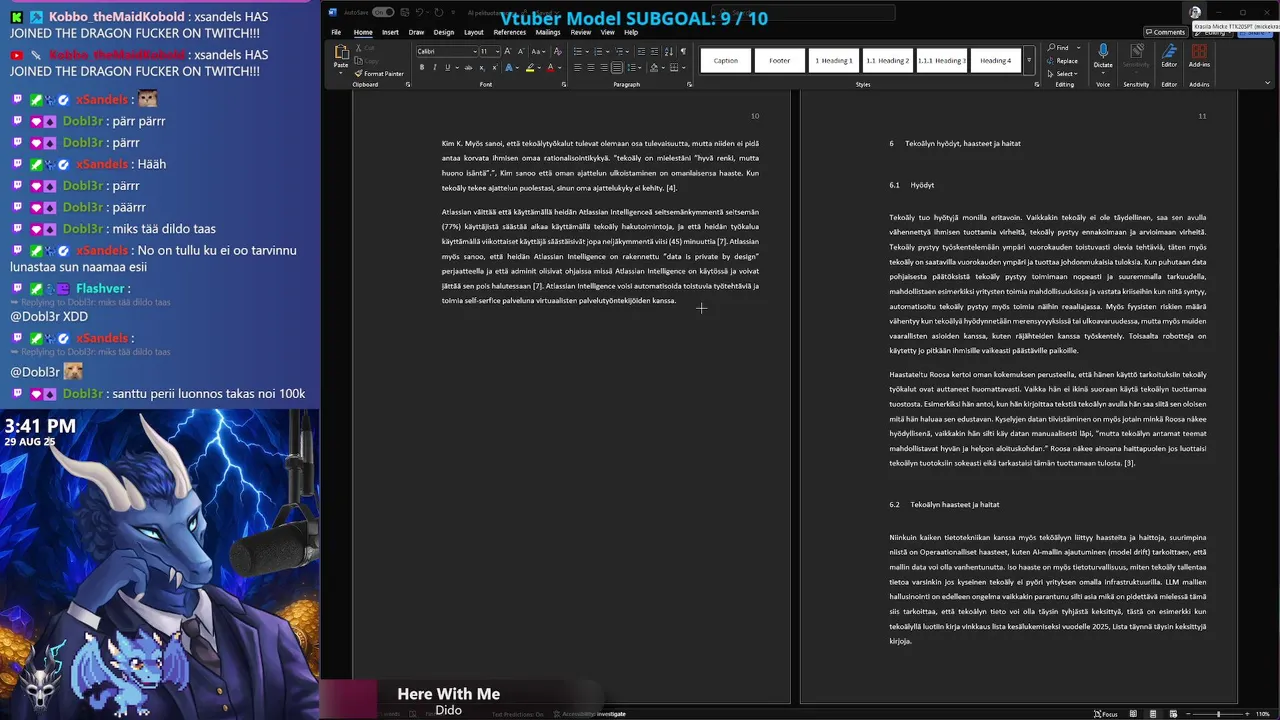Viewport: 1280px width, 720px height.
Task: Align text right
Action: pos(604,68)
